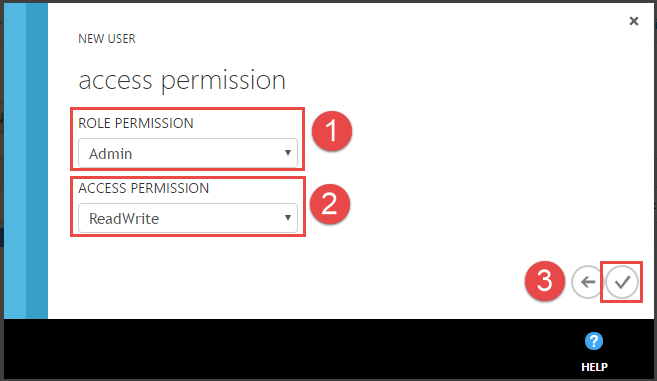Click the NEW USER wizard title
The image size is (657, 381).
(107, 39)
